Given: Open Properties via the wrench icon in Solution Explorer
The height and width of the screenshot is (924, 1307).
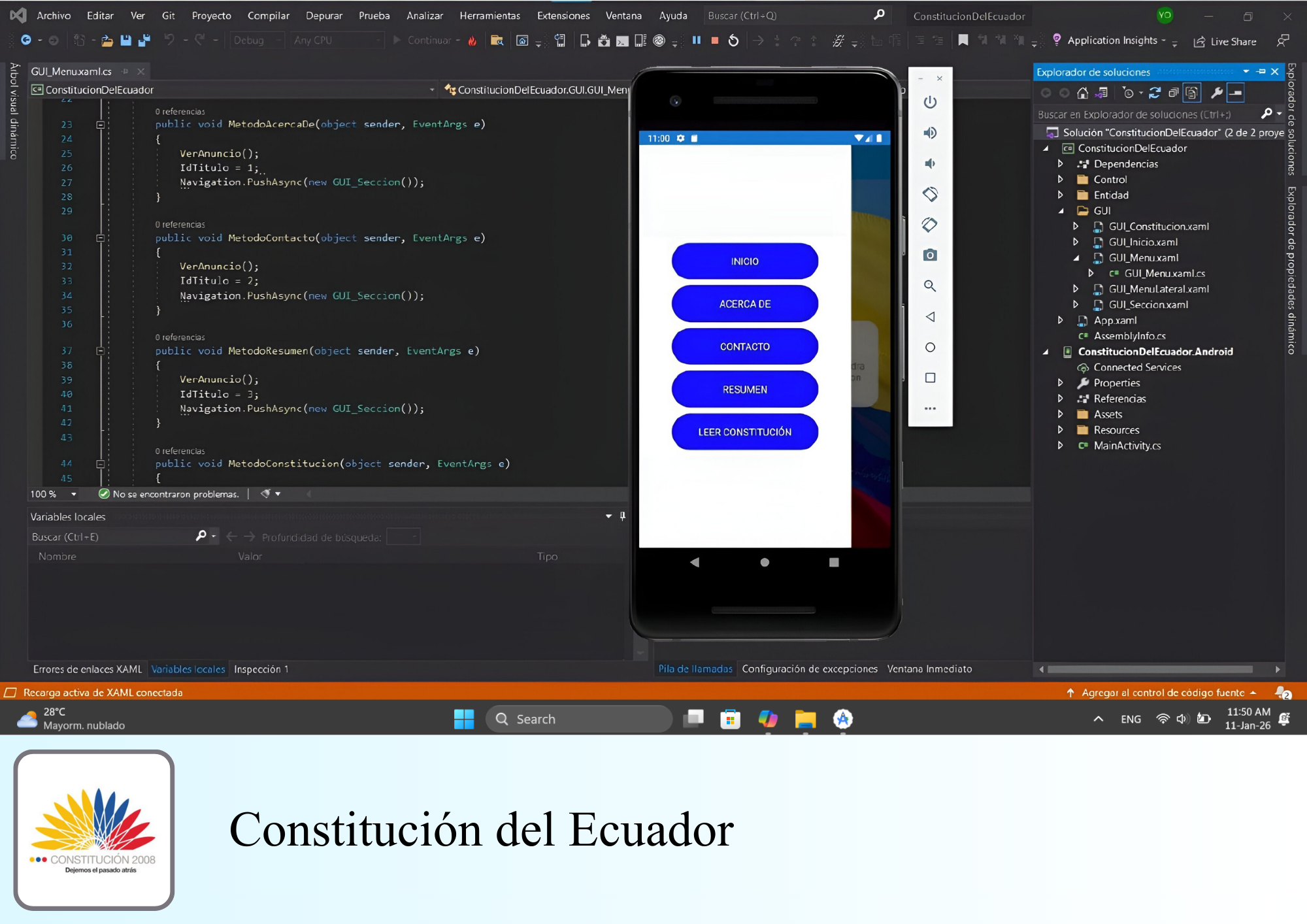Looking at the screenshot, I should [1217, 93].
